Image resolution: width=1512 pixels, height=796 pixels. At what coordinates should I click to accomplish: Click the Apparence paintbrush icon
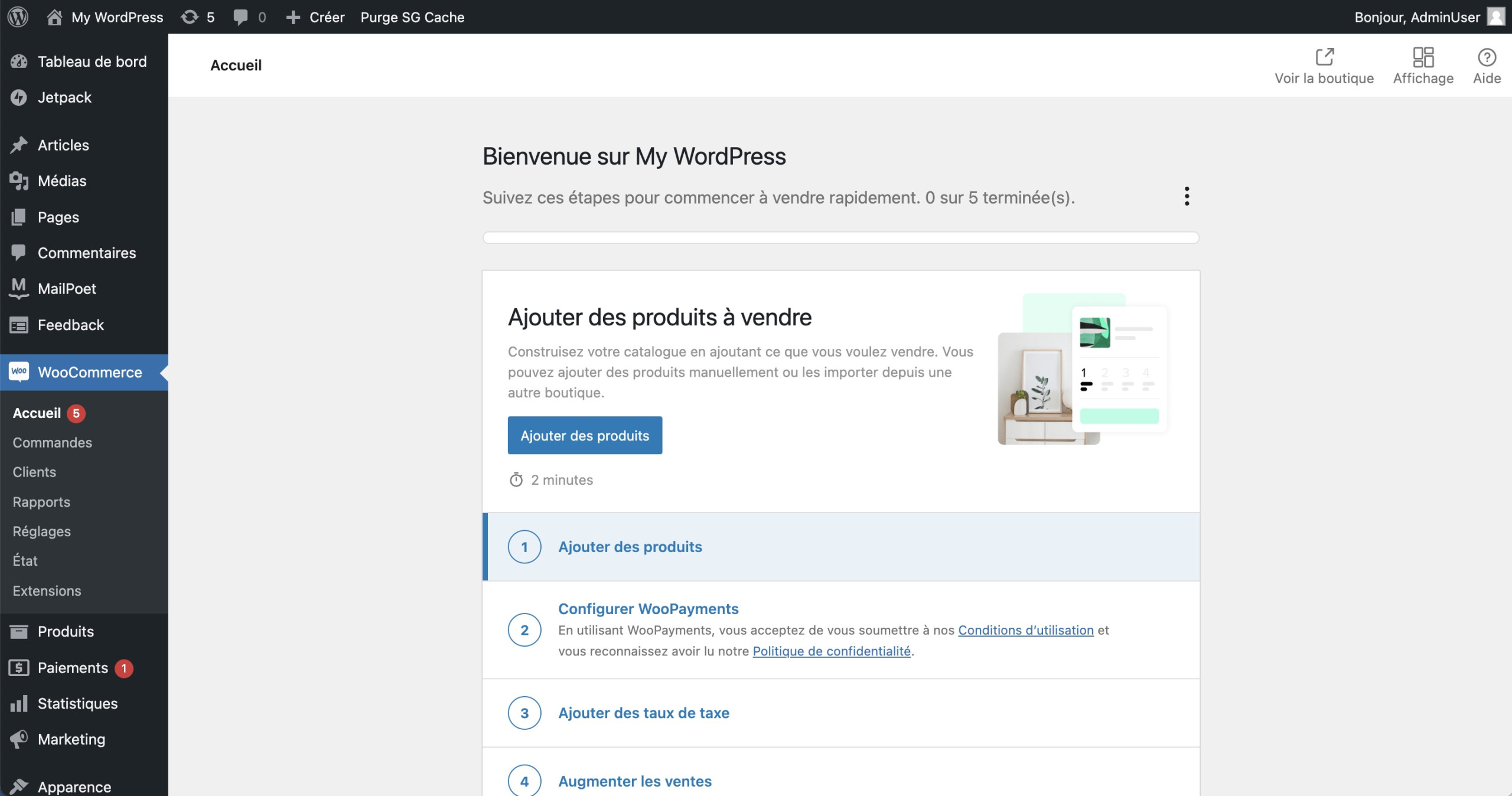(x=19, y=786)
